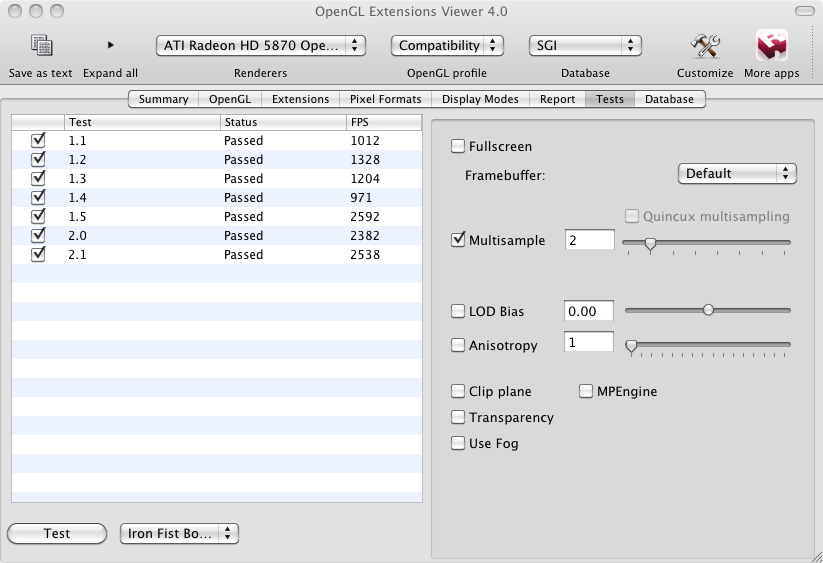Image resolution: width=823 pixels, height=563 pixels.
Task: Uncheck test 2.1 checkbox
Action: [x=38, y=254]
